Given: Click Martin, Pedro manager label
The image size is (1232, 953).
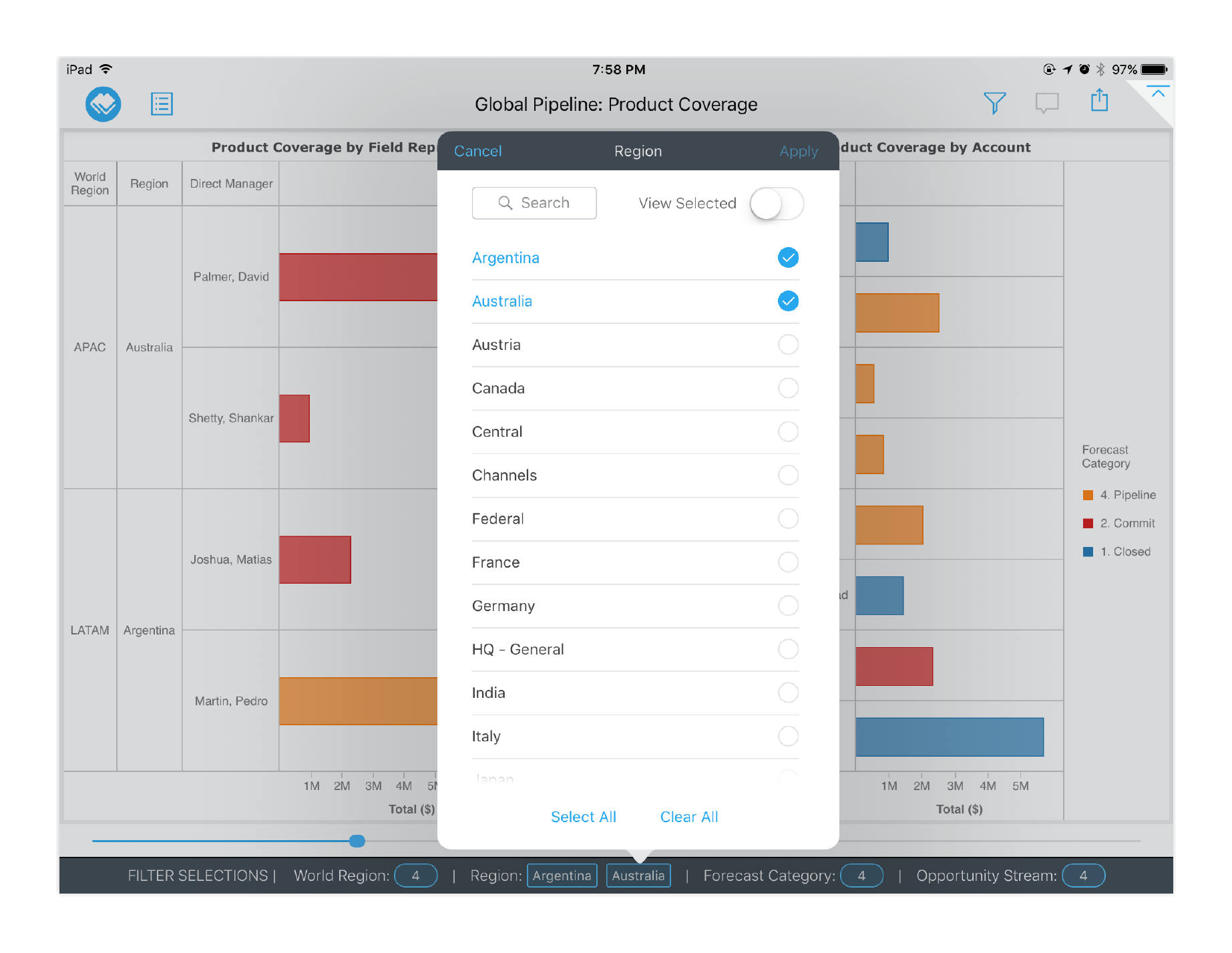Looking at the screenshot, I should pyautogui.click(x=231, y=701).
